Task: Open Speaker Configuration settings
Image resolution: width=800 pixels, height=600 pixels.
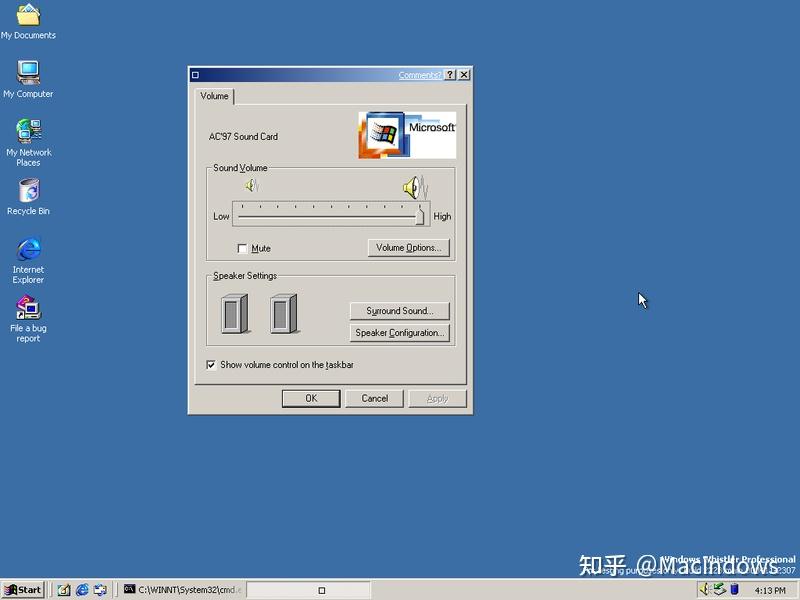Action: (x=399, y=333)
